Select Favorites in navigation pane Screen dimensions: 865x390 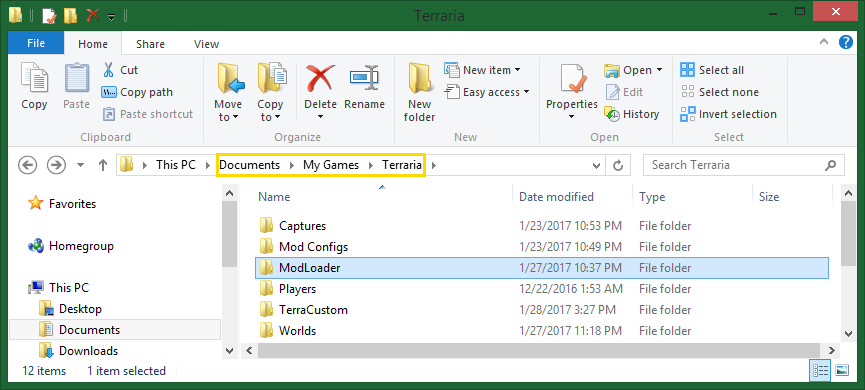[62, 204]
